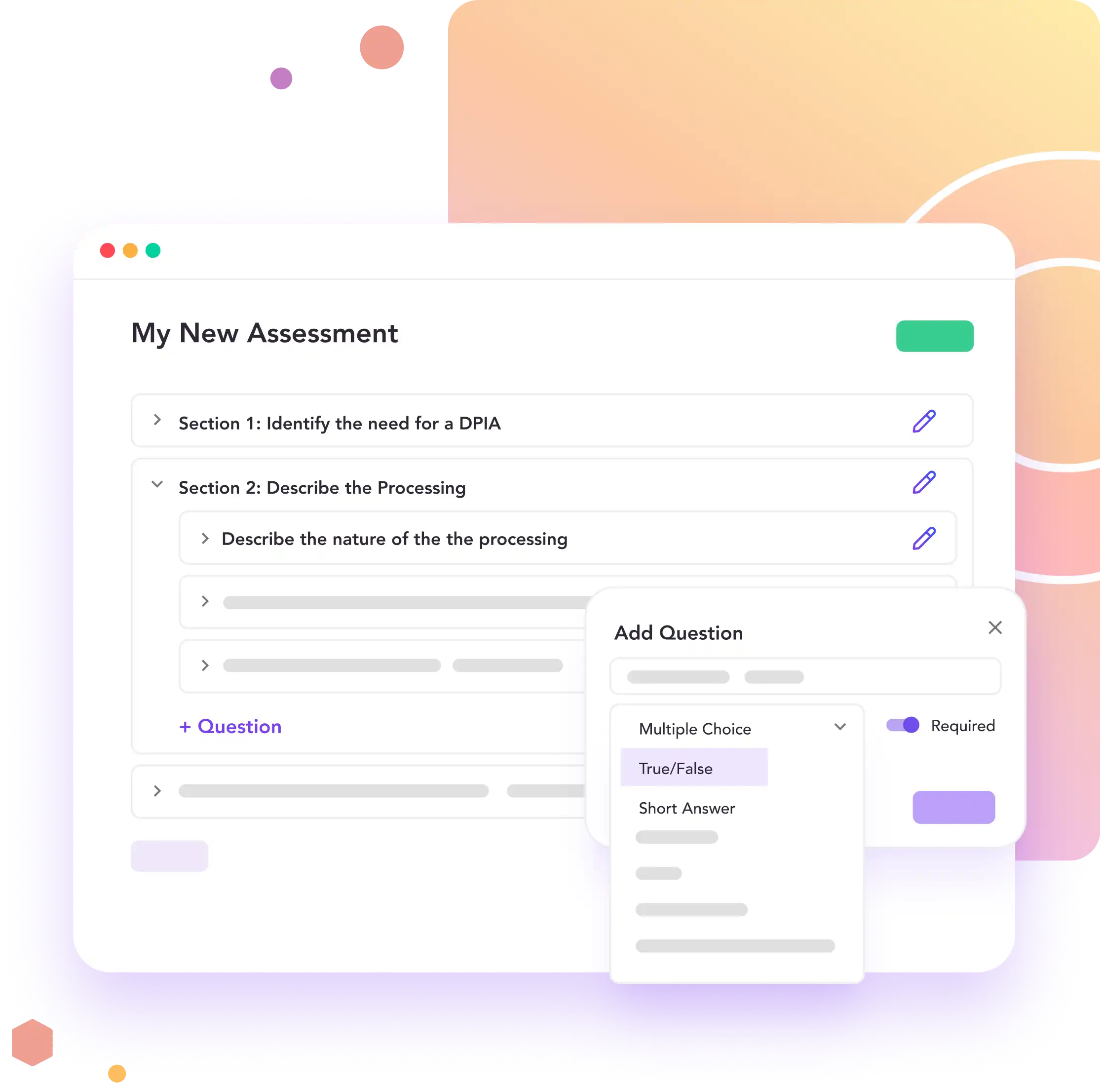Open the Multiple Choice dropdown

tap(740, 727)
